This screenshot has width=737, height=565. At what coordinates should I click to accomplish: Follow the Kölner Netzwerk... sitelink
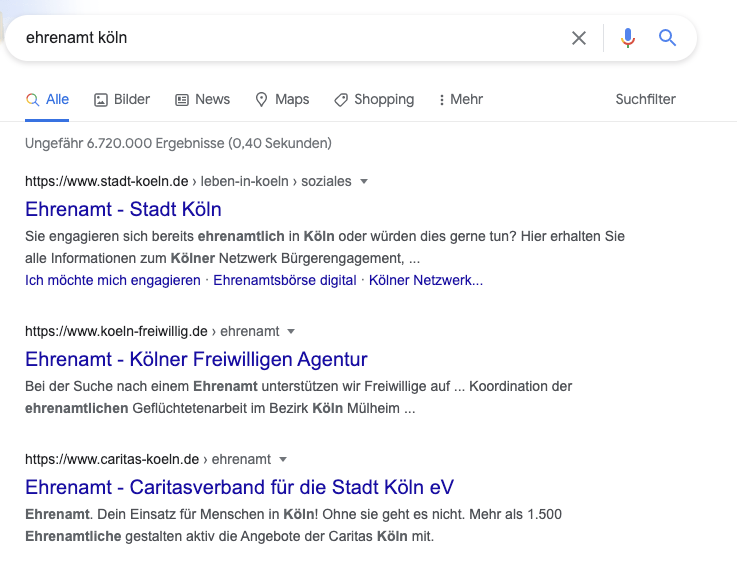426,280
